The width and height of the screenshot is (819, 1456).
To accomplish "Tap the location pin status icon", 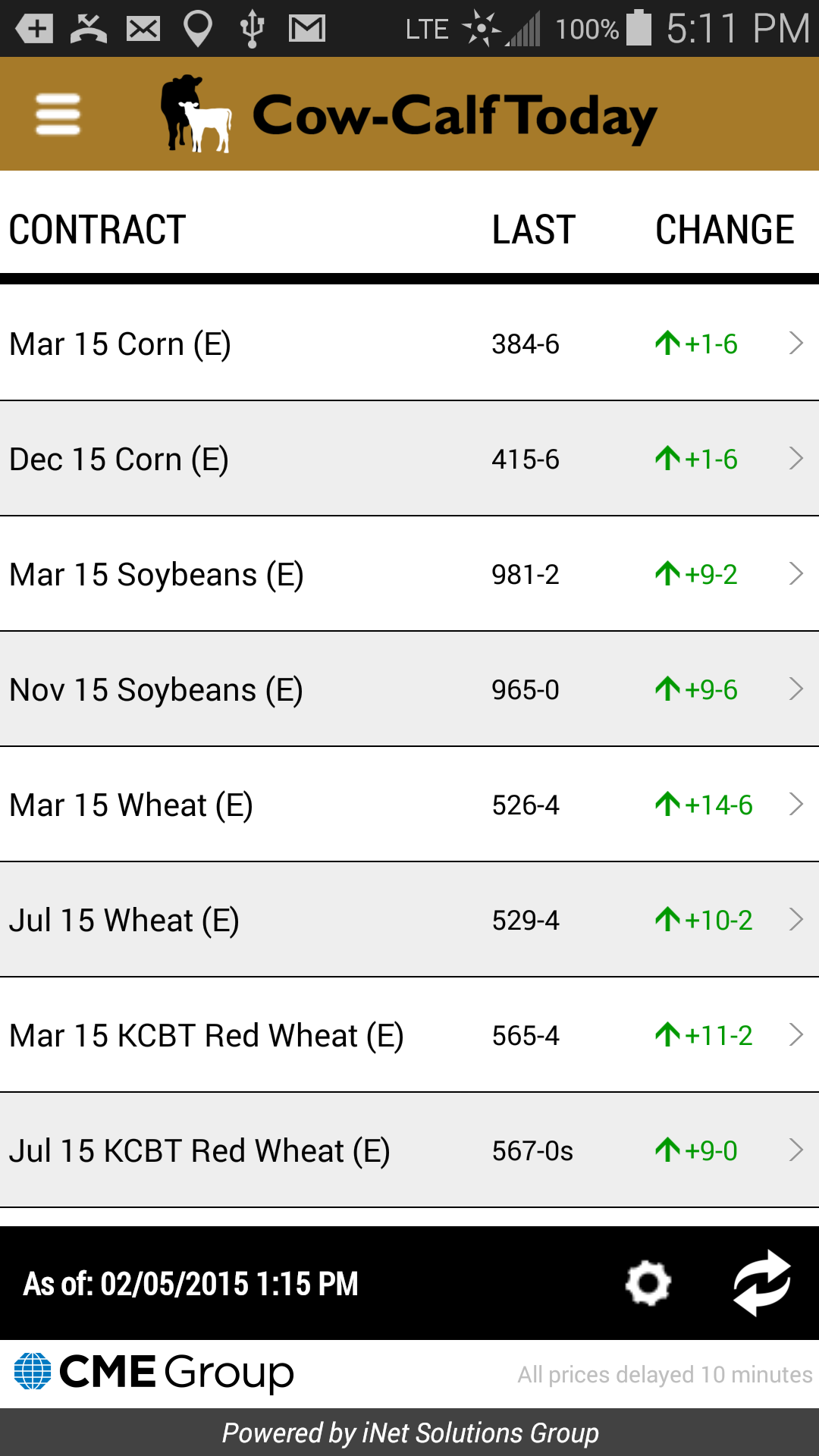I will [x=198, y=29].
